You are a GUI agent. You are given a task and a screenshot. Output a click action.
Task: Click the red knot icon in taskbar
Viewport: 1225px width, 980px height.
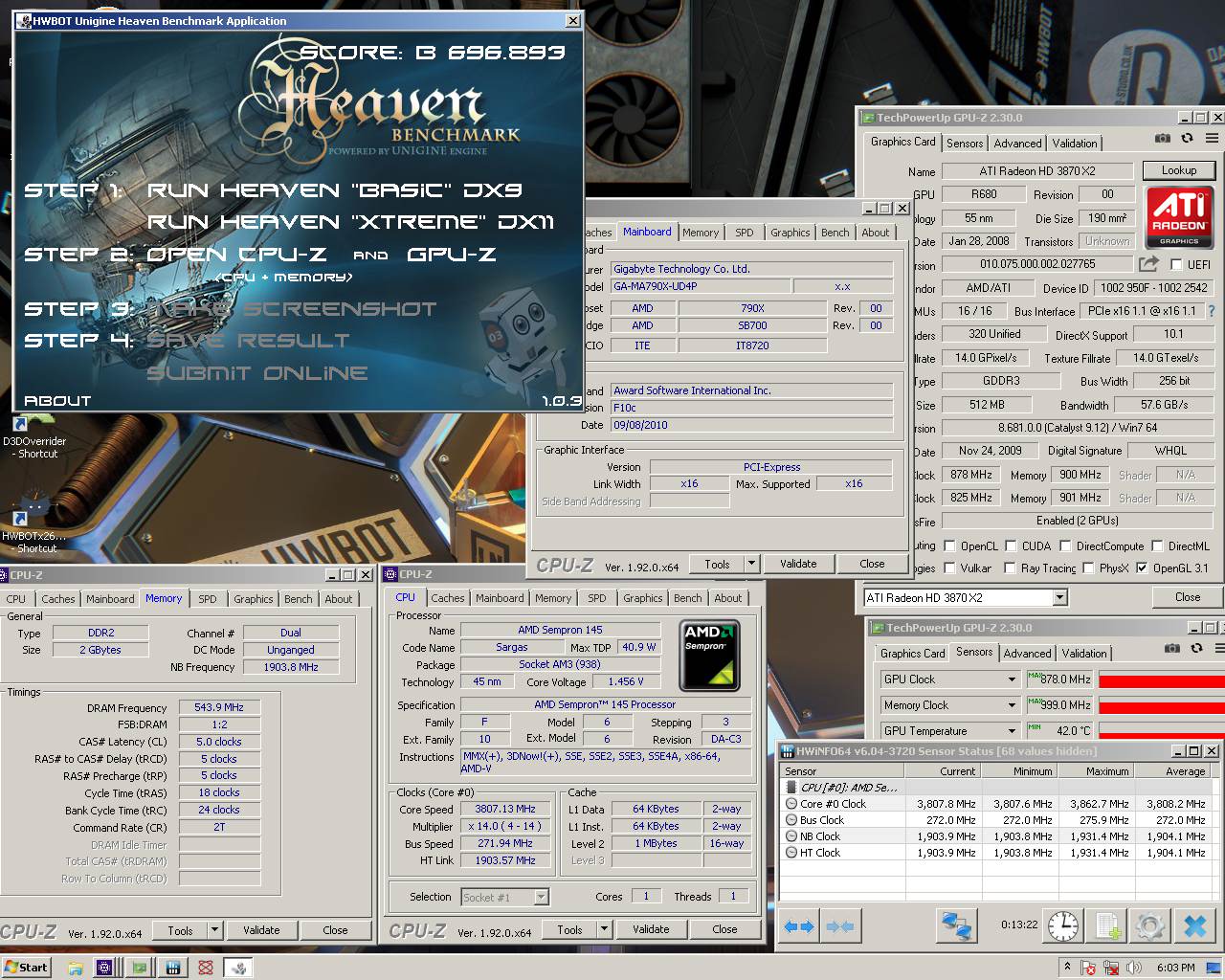206,968
